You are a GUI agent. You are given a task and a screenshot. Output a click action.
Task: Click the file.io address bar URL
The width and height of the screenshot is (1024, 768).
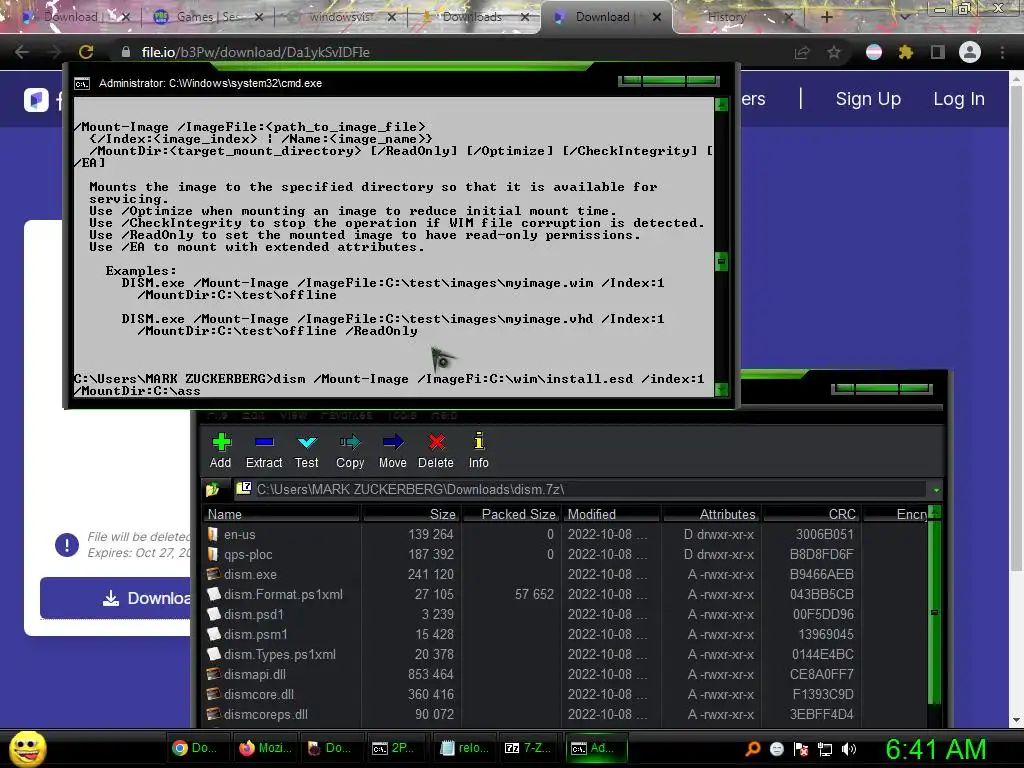(x=255, y=52)
